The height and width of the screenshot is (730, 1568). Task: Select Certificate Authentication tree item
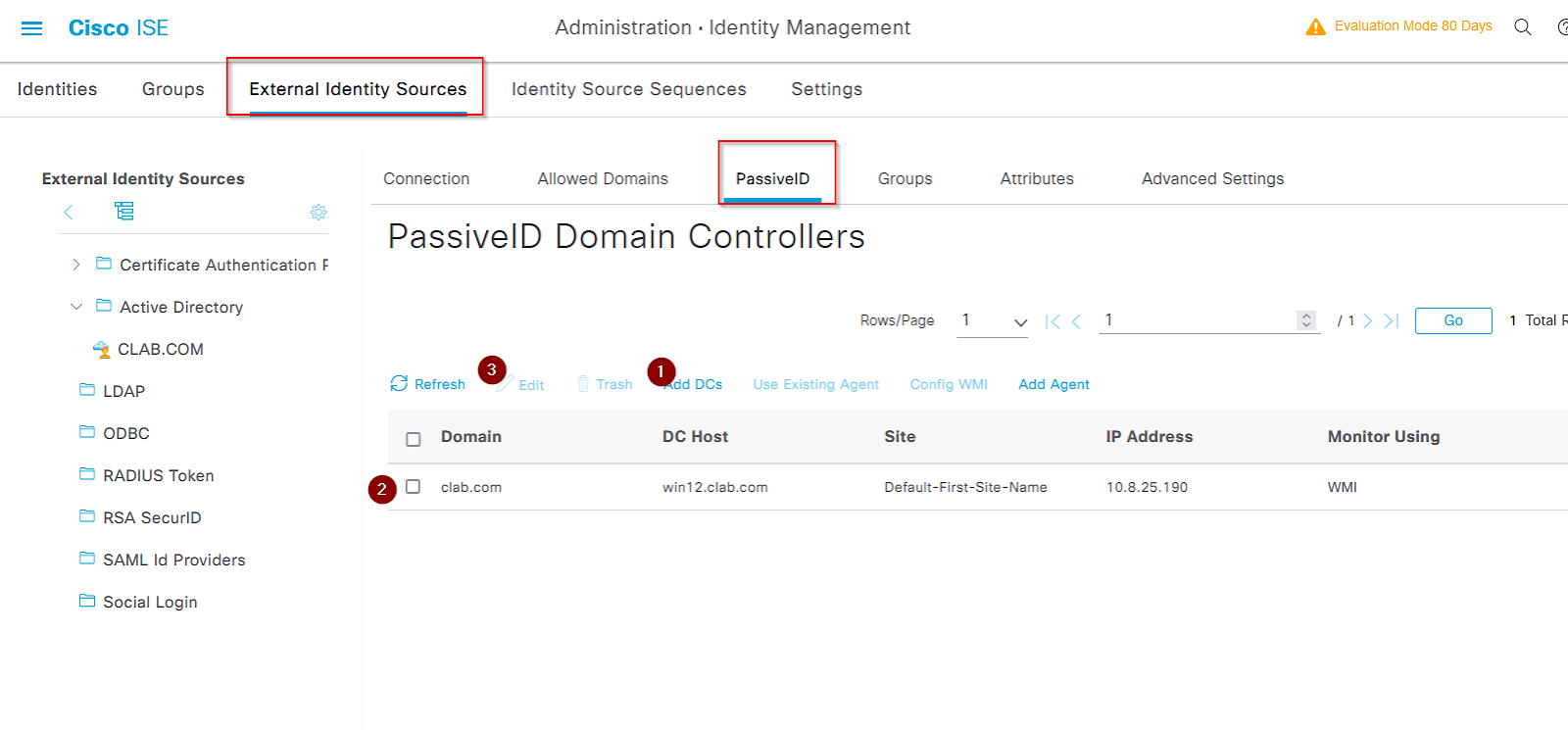223,265
